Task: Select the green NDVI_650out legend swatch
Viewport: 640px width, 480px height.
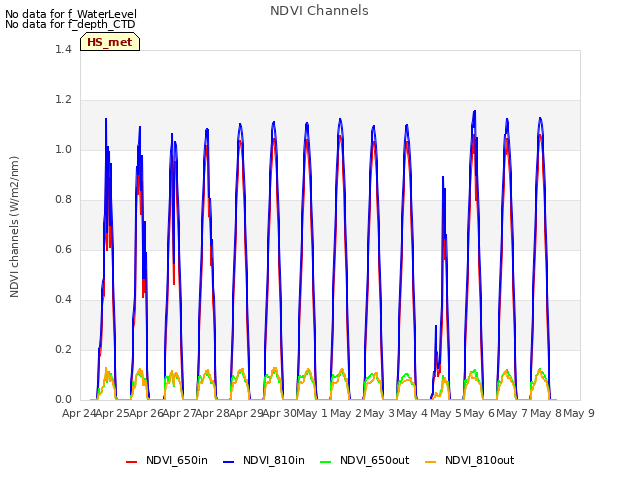Action: pyautogui.click(x=326, y=462)
